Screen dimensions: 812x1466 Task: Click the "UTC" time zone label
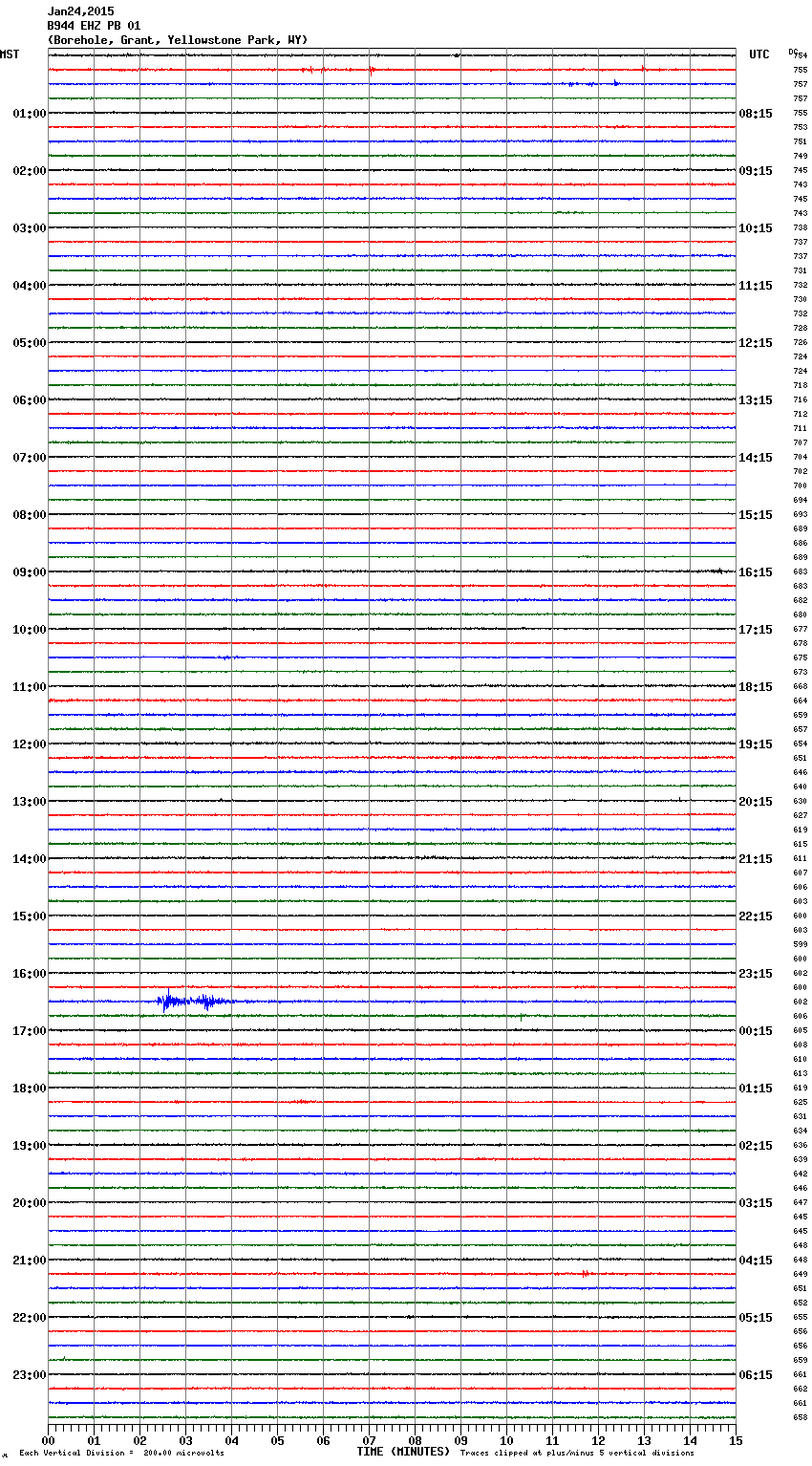click(759, 54)
